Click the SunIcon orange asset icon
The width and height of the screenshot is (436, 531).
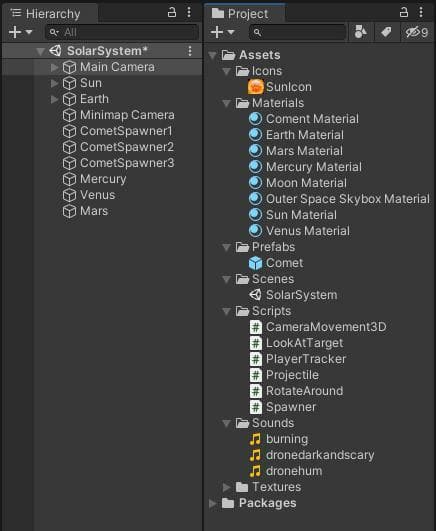tap(255, 87)
